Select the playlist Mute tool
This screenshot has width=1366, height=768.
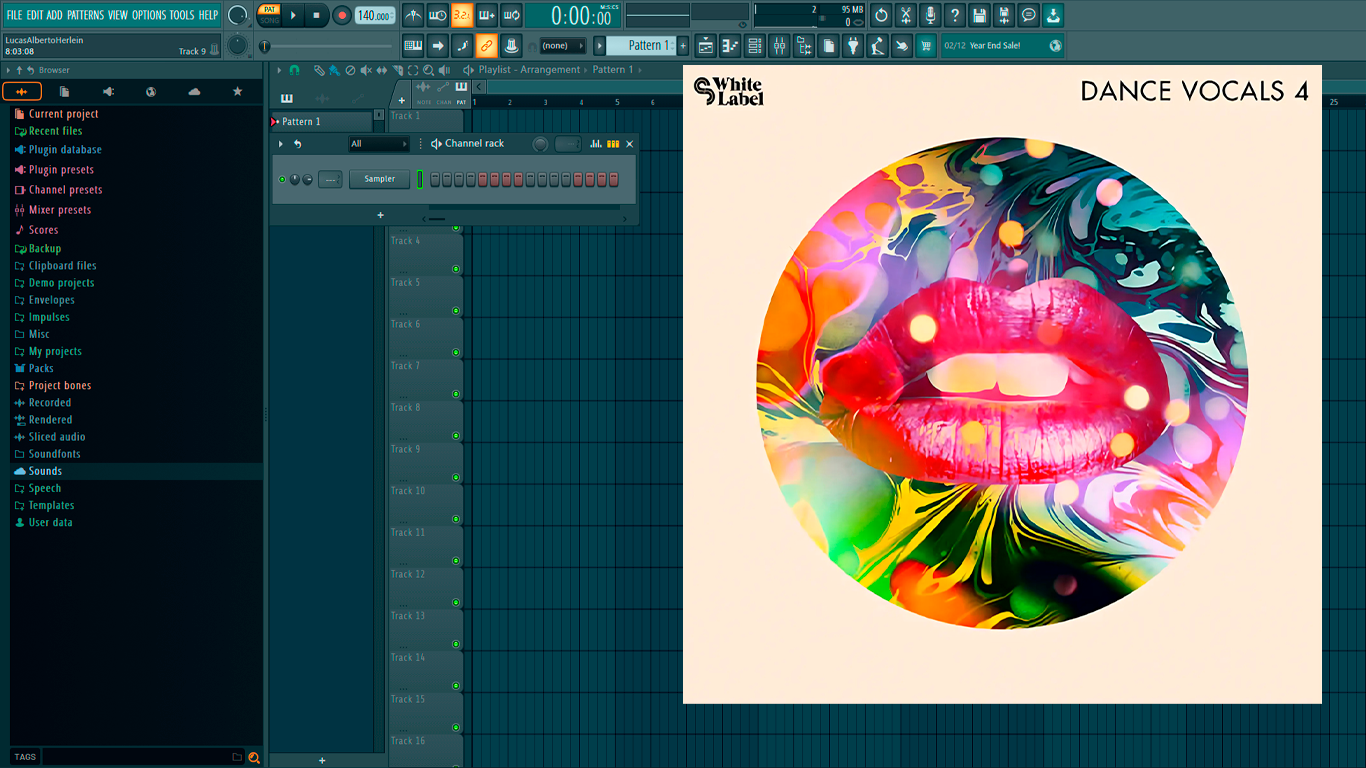tap(366, 70)
